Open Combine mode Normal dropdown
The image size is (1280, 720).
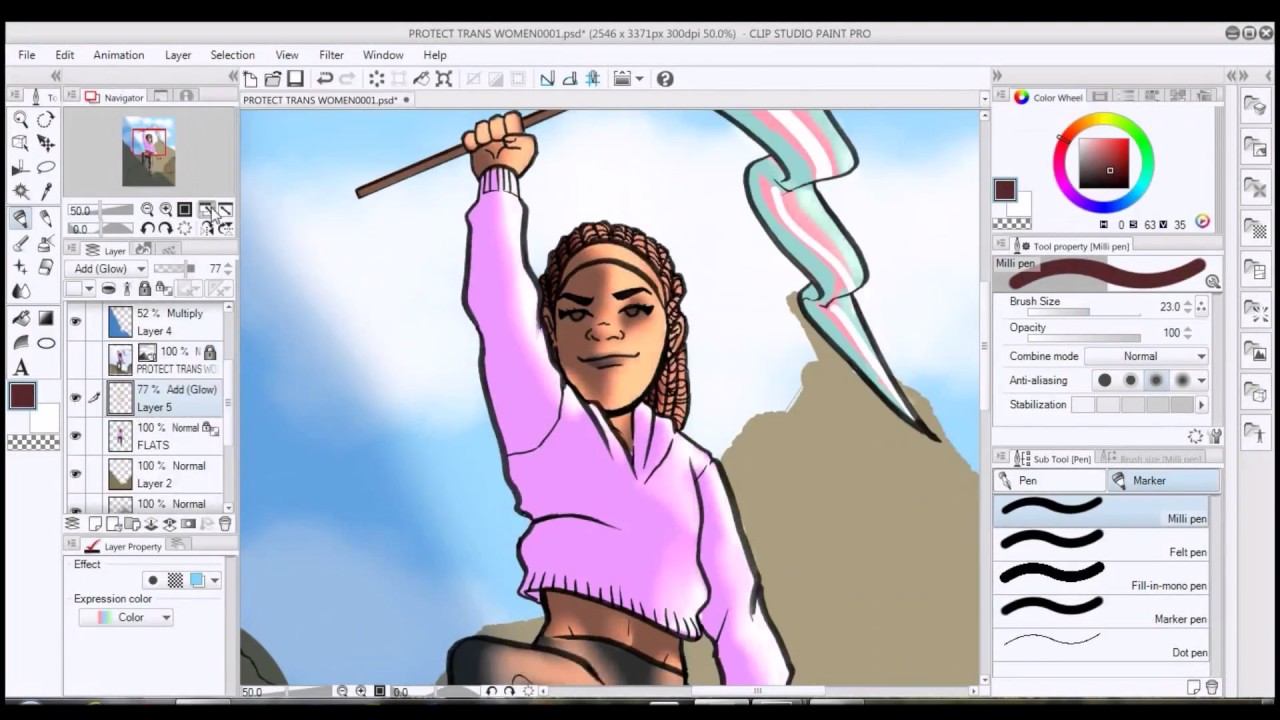point(1147,356)
